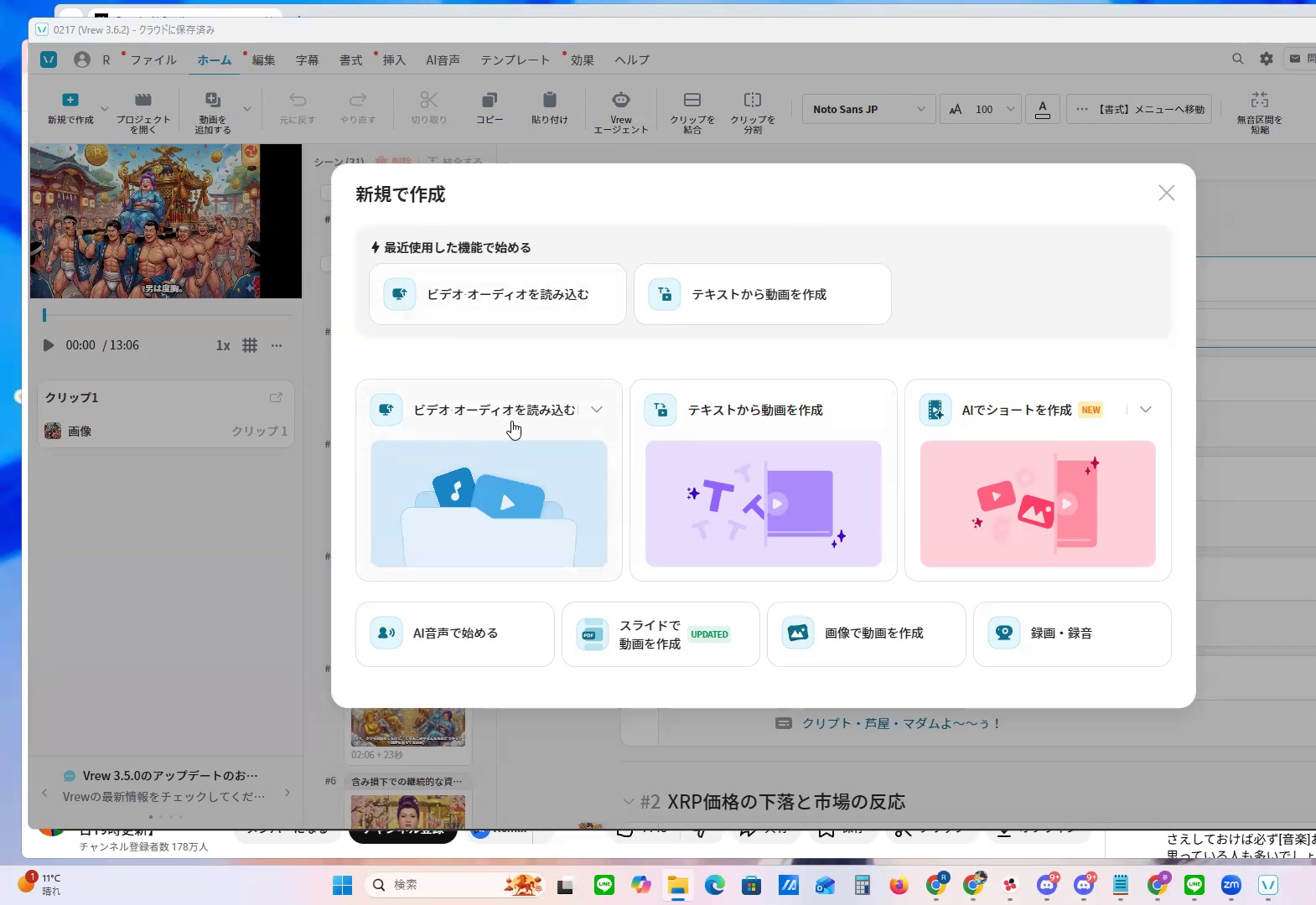This screenshot has width=1316, height=905.
Task: Change the 1x playback speed
Action: (x=223, y=345)
